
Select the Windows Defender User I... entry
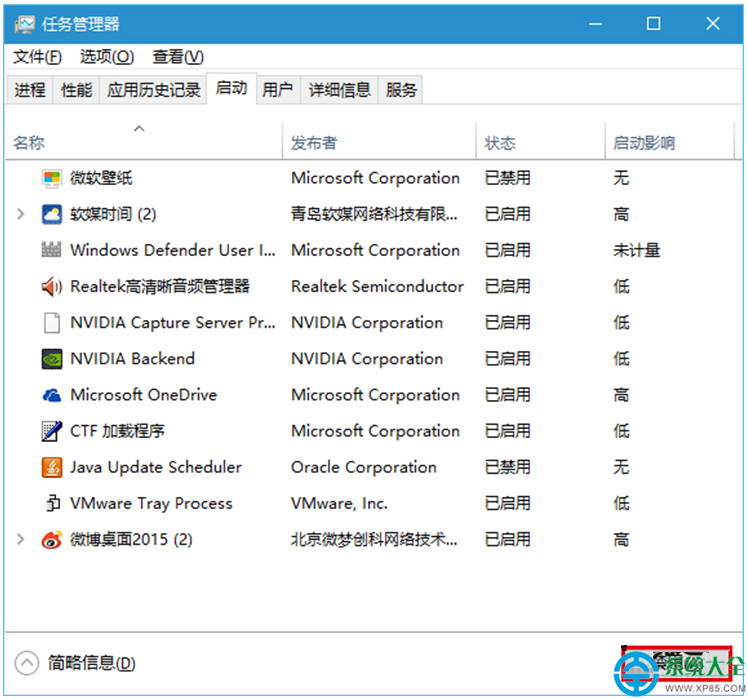tap(173, 250)
